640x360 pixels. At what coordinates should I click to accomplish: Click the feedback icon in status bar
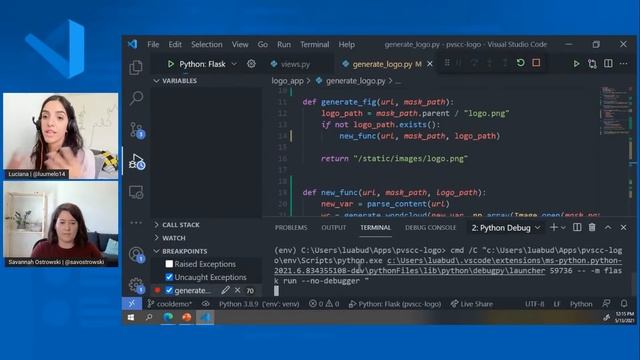coord(606,304)
